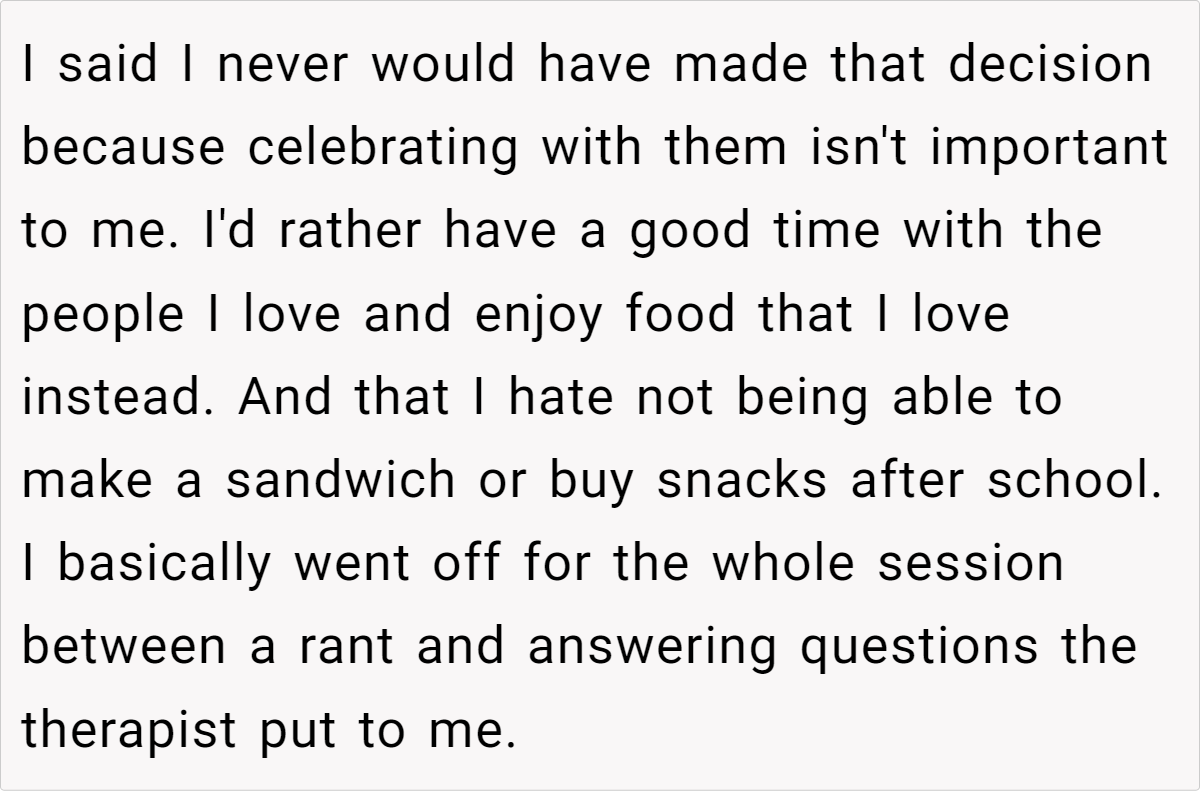Click the word "questions"
This screenshot has height=791, width=1200.
[x=918, y=646]
